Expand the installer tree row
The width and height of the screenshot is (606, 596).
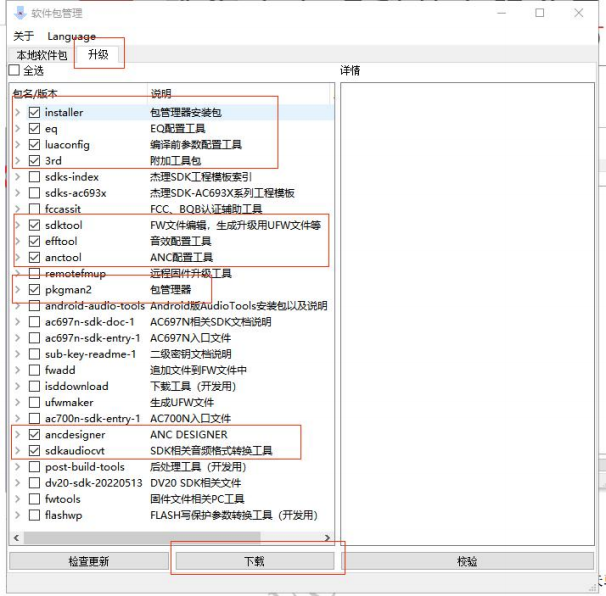coord(17,112)
